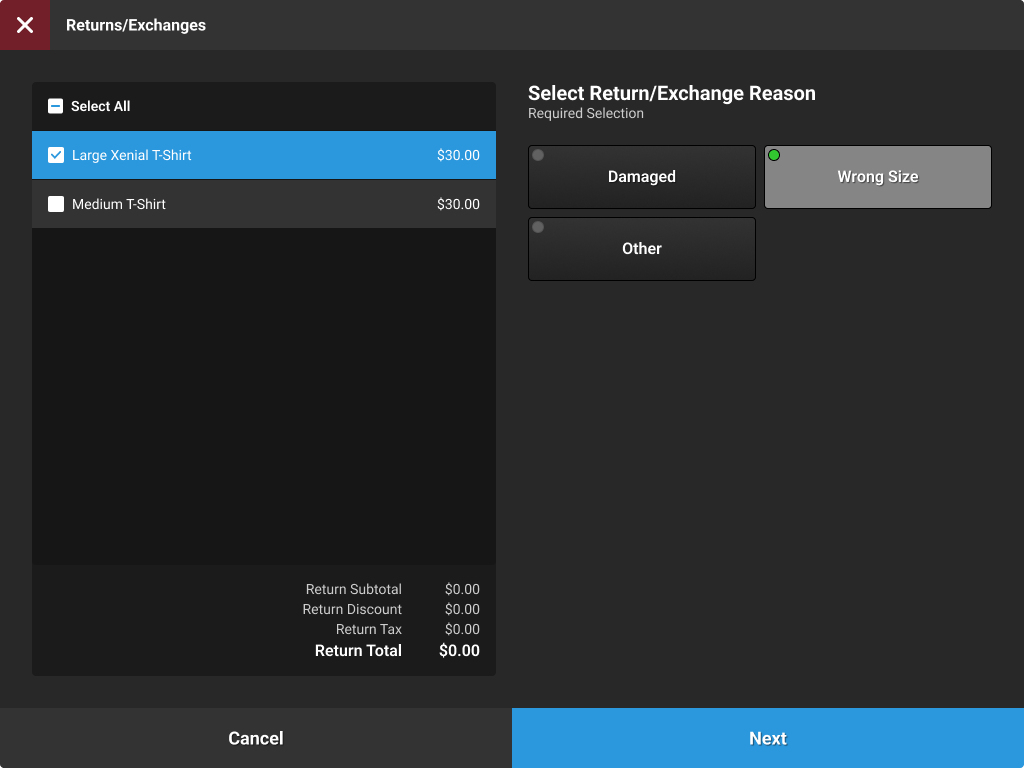
Task: Select the Wrong Size return reason
Action: tap(877, 177)
